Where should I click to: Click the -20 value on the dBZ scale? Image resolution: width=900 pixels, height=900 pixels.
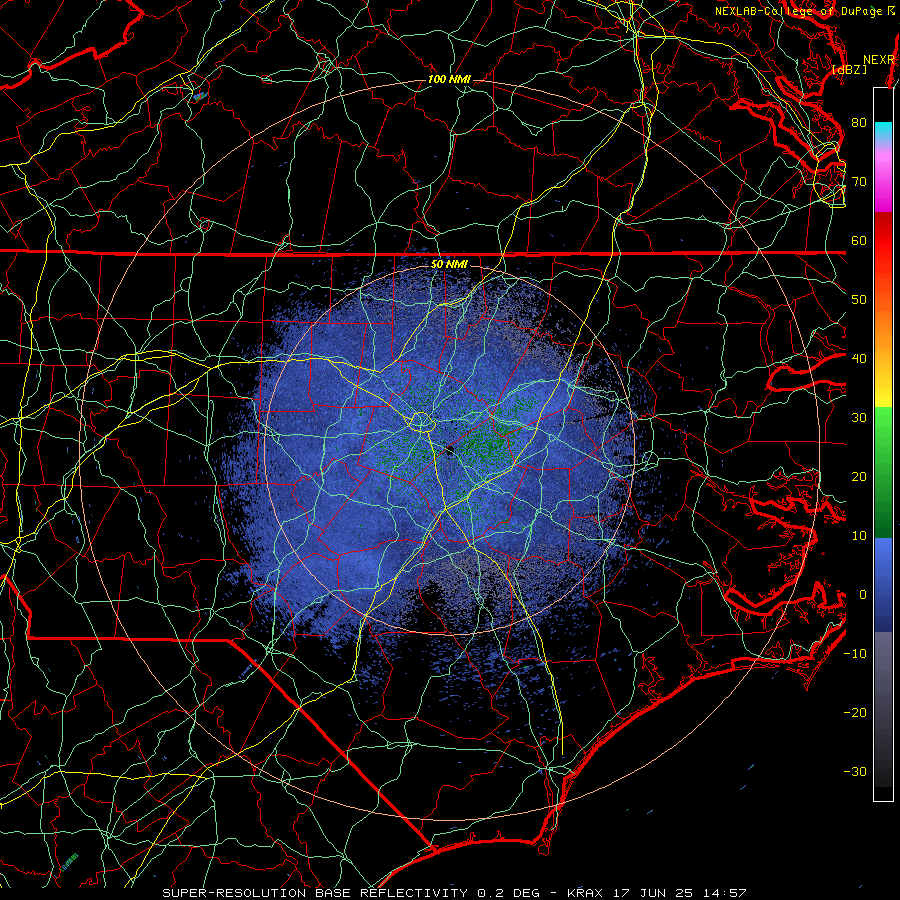pyautogui.click(x=855, y=713)
